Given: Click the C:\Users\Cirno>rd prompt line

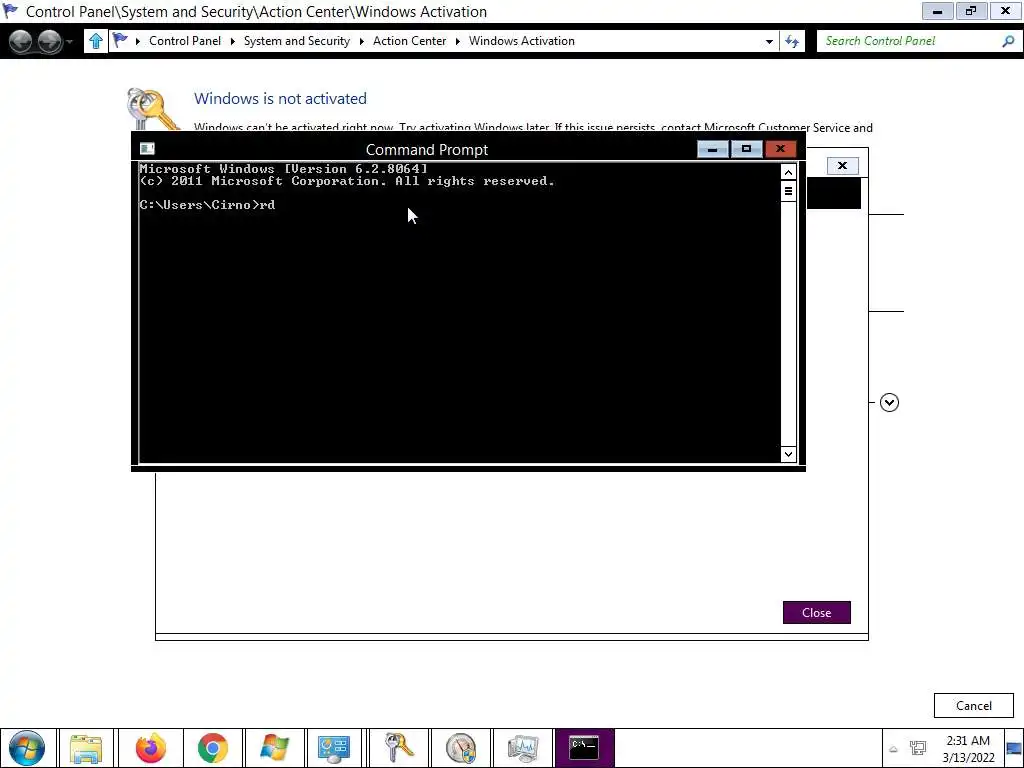Looking at the screenshot, I should (x=207, y=205).
